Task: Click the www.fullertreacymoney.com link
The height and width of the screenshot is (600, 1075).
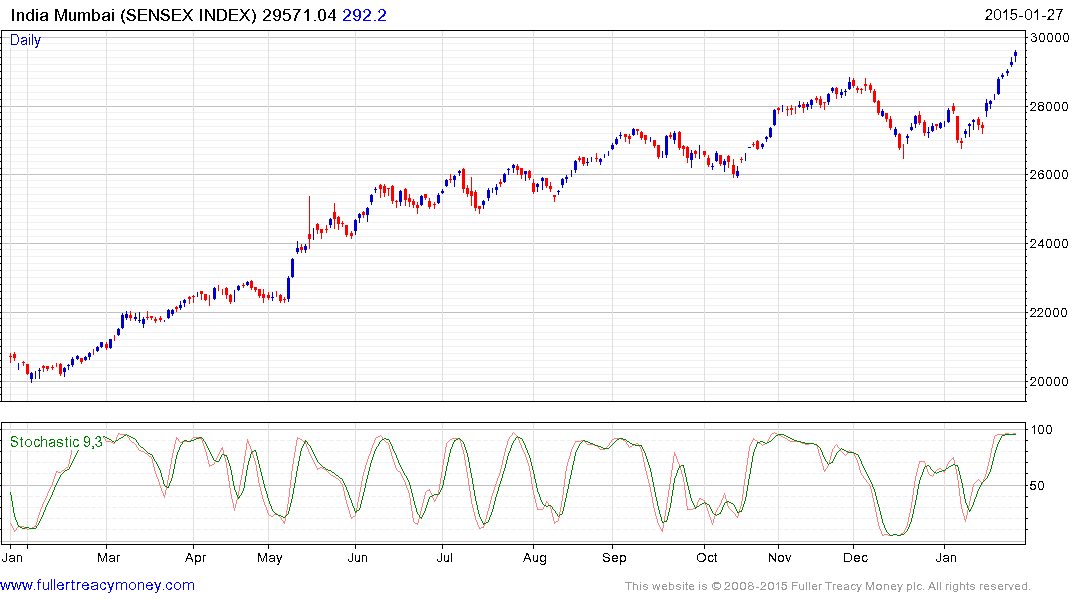Action: point(97,585)
